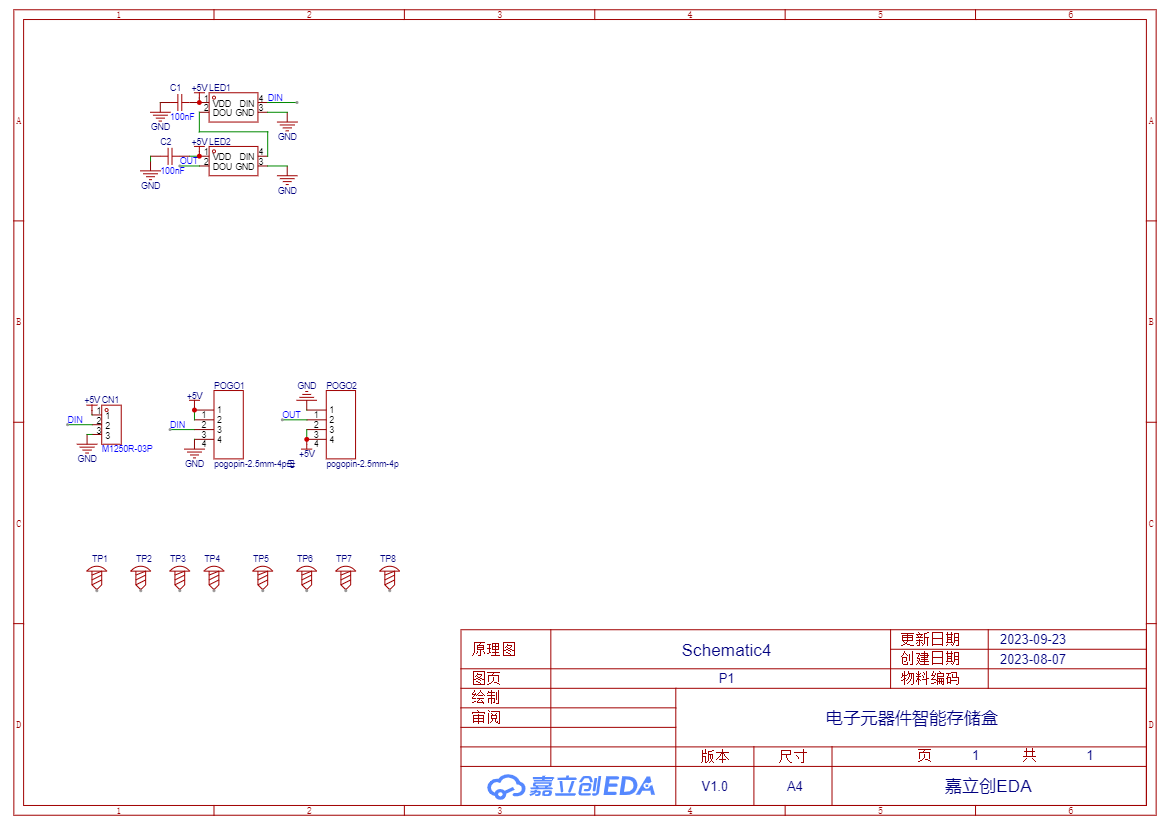Click the LED1 designator text
This screenshot has height=825, width=1170.
(219, 88)
